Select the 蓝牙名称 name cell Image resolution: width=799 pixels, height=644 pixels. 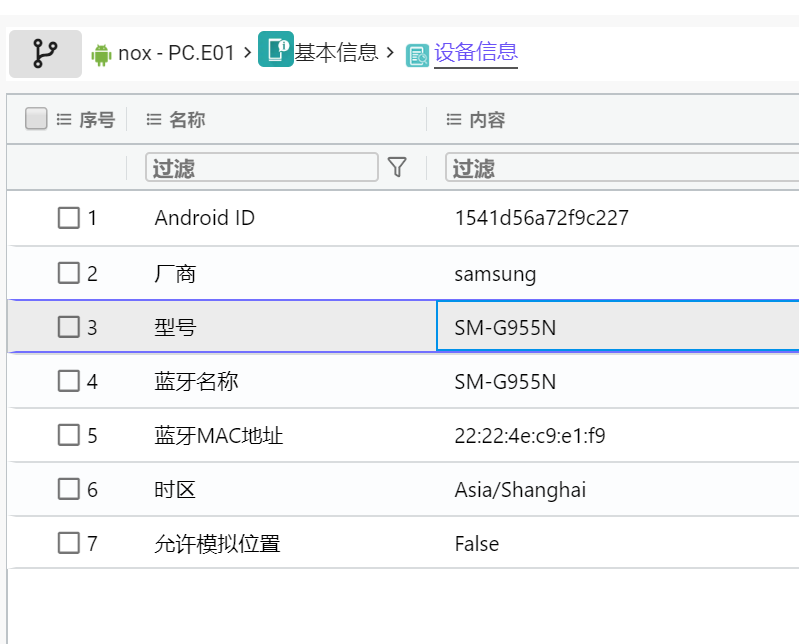point(196,381)
